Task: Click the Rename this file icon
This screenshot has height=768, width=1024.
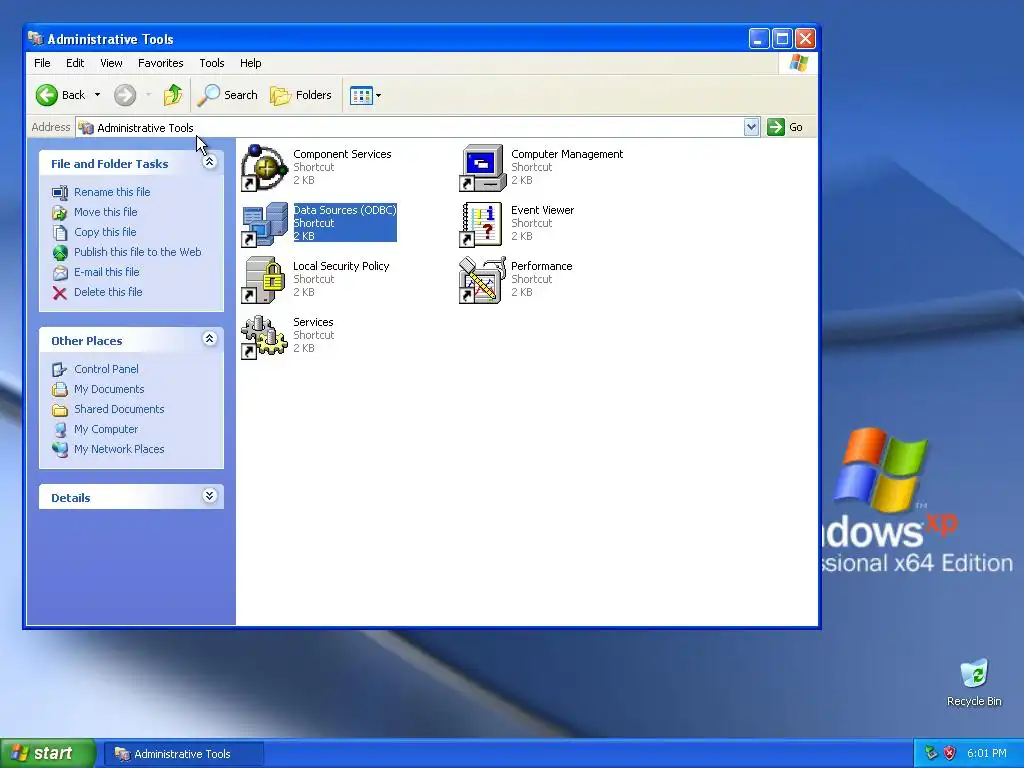Action: point(59,192)
